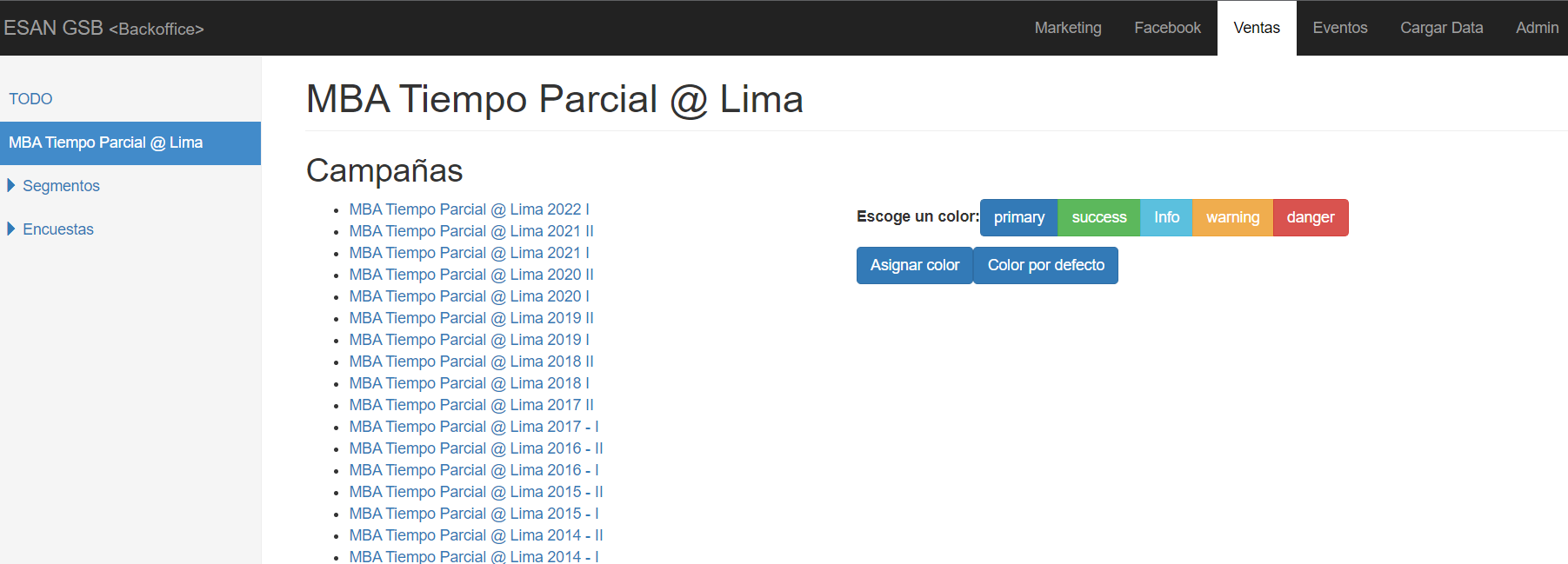Viewport: 1568px width, 564px height.
Task: Open campaign MBA Tiempo Parcial @ Lima 2022 I
Action: (x=470, y=209)
